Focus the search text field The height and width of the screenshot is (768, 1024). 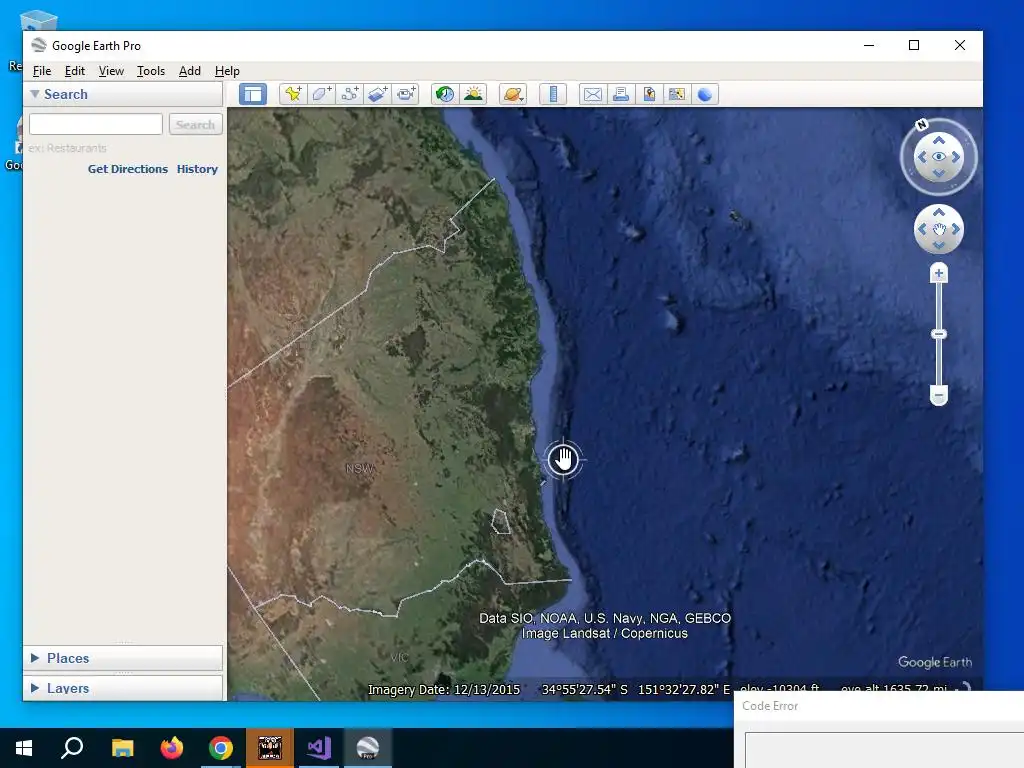pos(96,124)
